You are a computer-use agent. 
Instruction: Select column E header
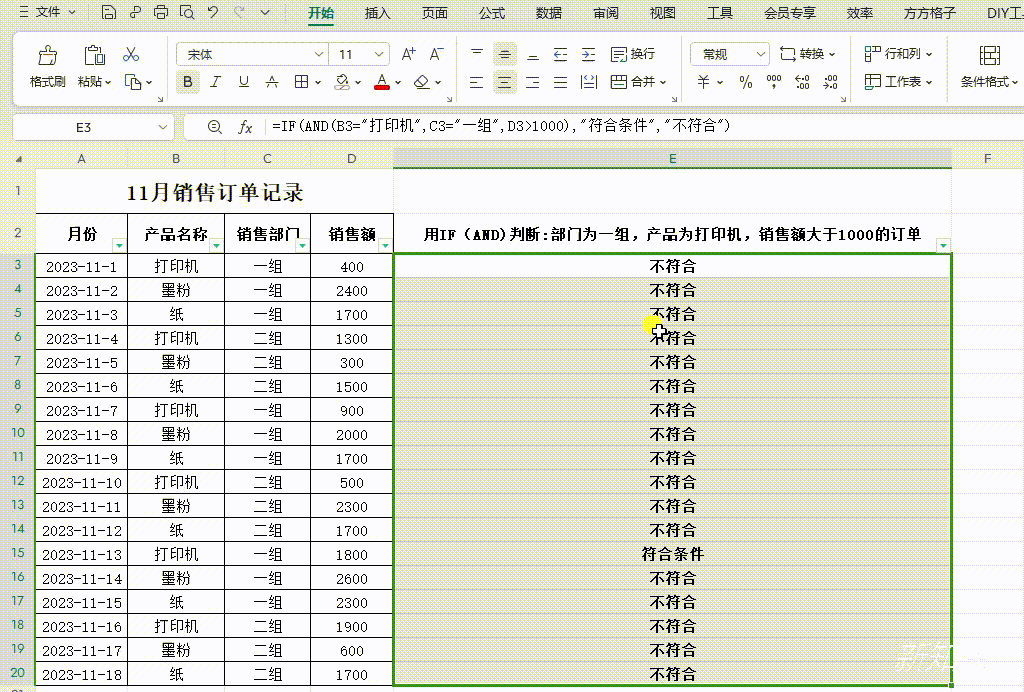coord(672,158)
